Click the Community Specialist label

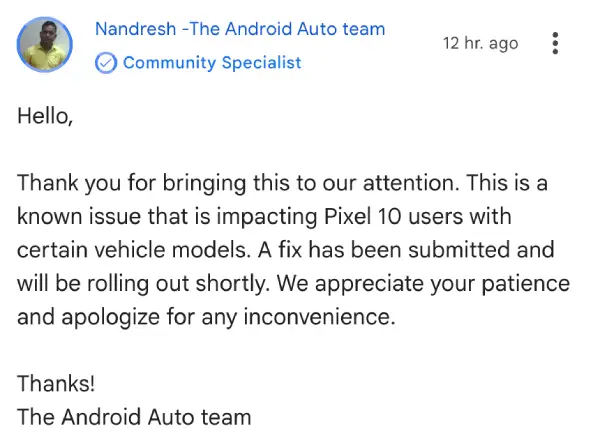[211, 63]
